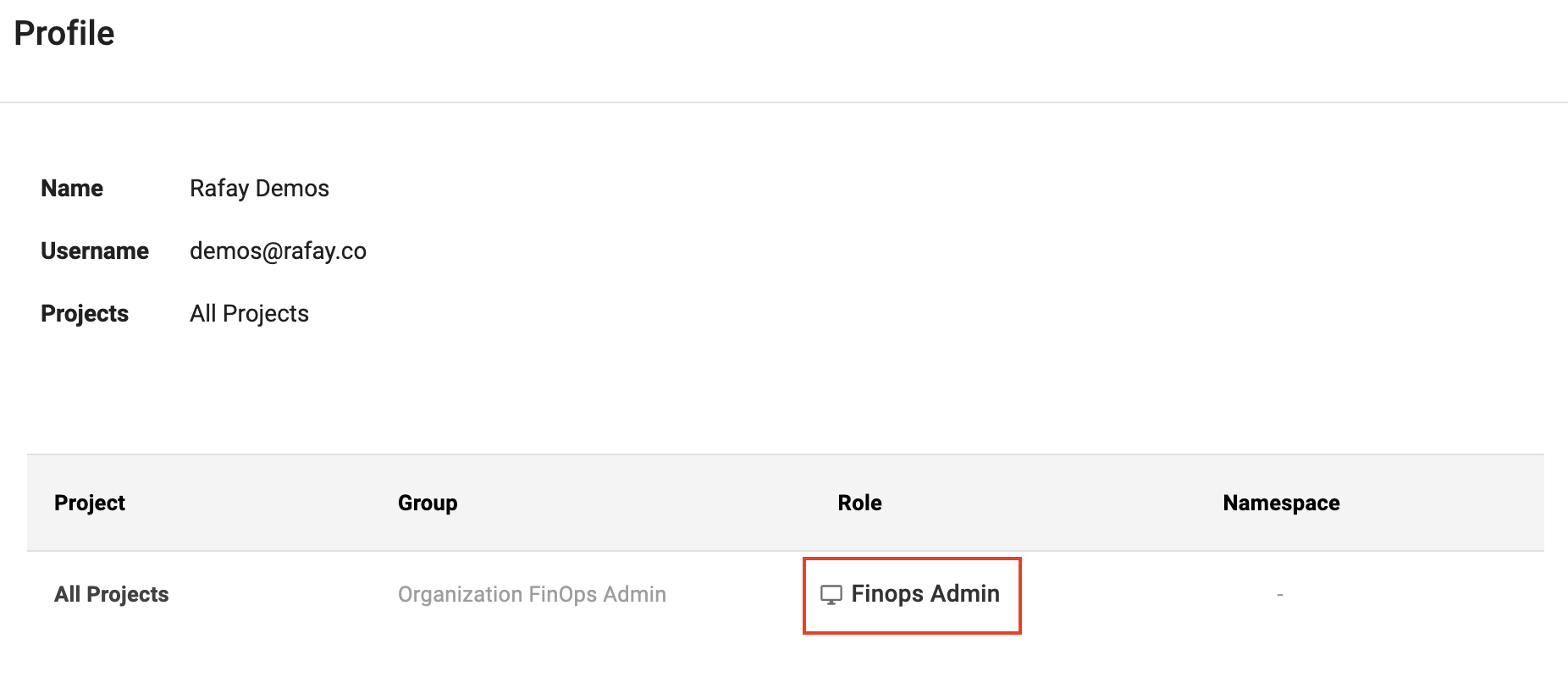Click the All Projects table row cell

[x=112, y=594]
